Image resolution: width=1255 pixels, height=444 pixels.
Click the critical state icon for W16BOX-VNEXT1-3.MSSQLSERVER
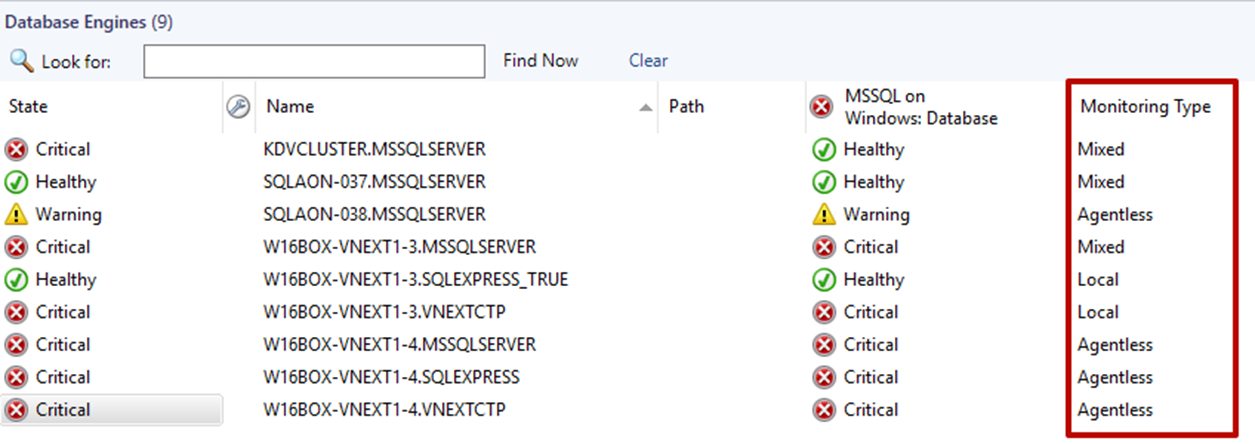17,247
